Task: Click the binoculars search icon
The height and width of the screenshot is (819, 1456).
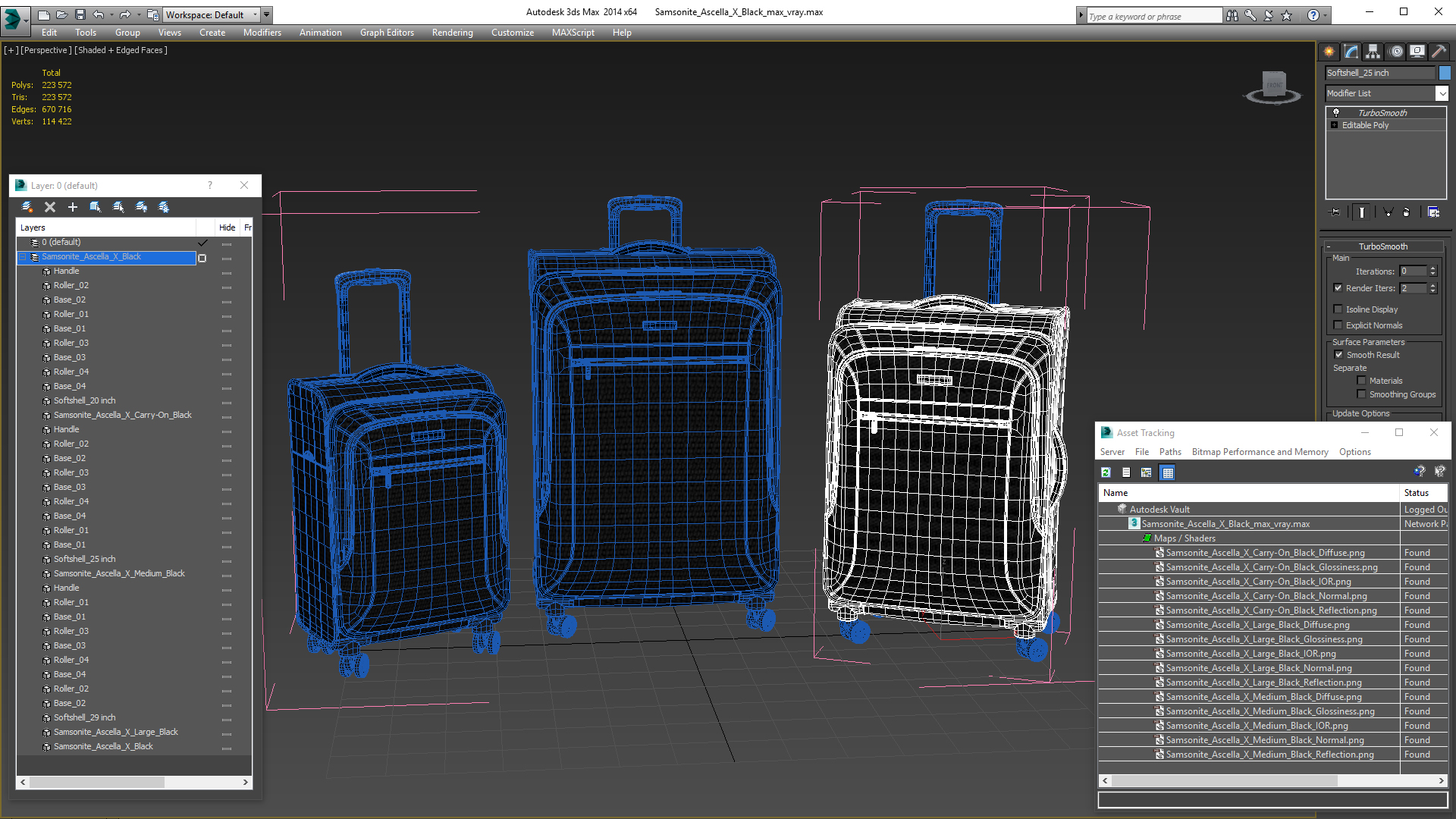Action: coord(1232,15)
